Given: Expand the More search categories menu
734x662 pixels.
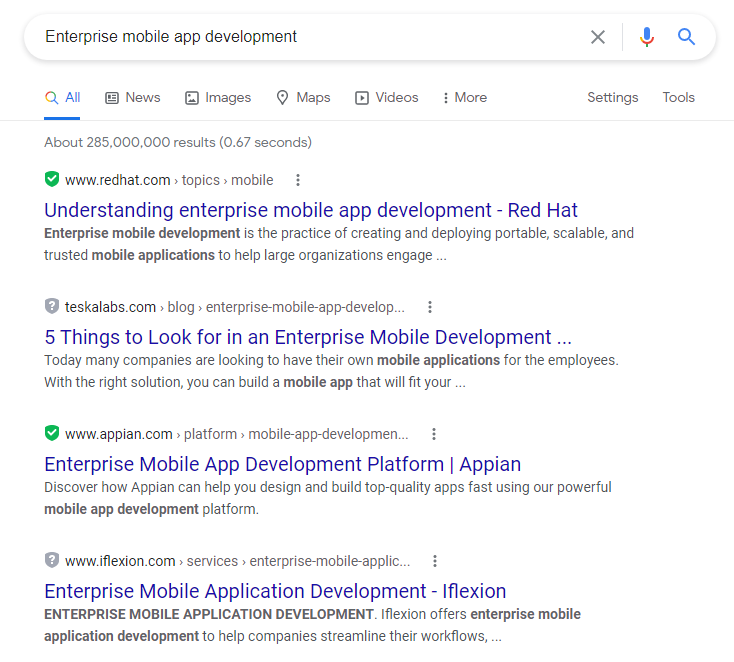Looking at the screenshot, I should [465, 97].
